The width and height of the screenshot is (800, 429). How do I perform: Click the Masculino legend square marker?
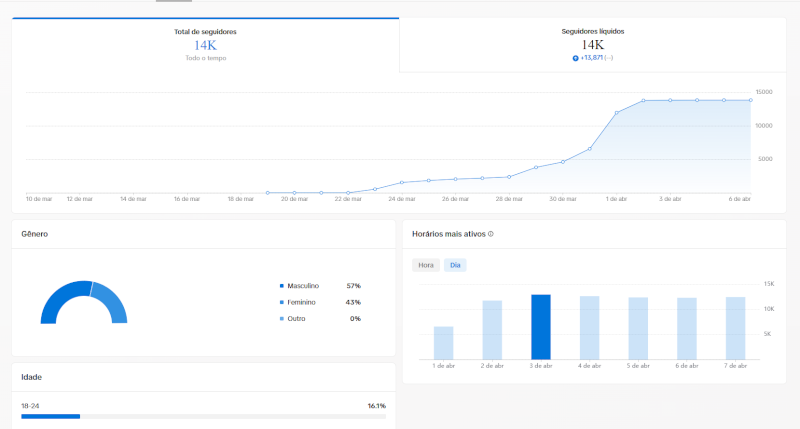point(282,286)
